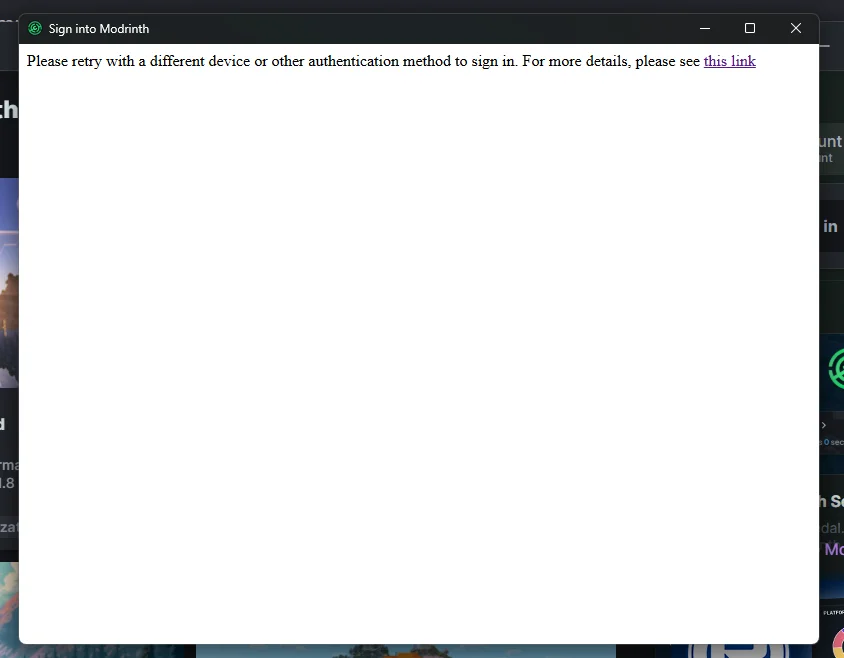
Task: Close the Sign into Modrinth window
Action: point(796,29)
